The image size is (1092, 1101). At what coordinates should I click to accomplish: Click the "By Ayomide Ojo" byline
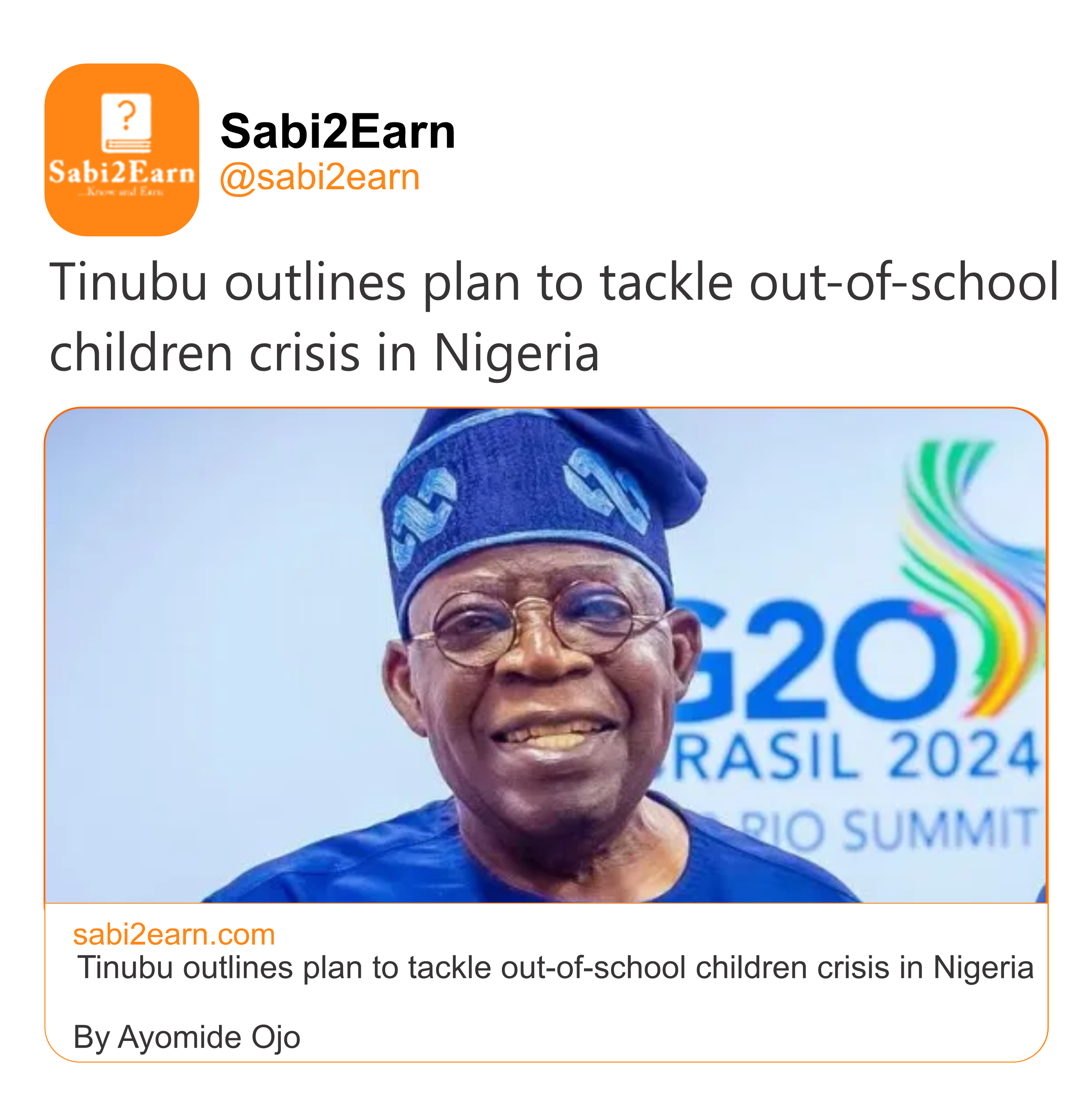click(186, 1037)
